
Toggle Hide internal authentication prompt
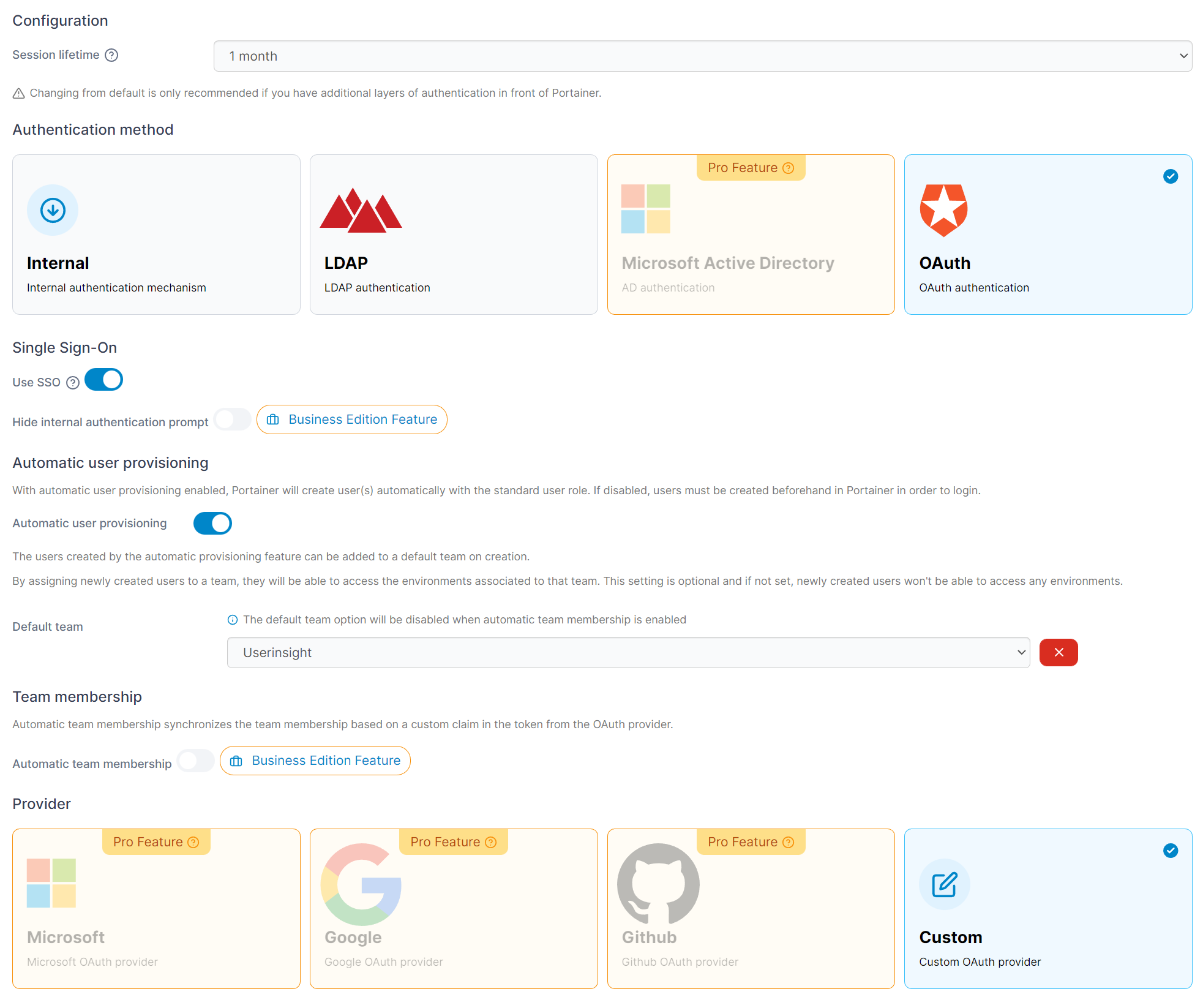coord(233,419)
